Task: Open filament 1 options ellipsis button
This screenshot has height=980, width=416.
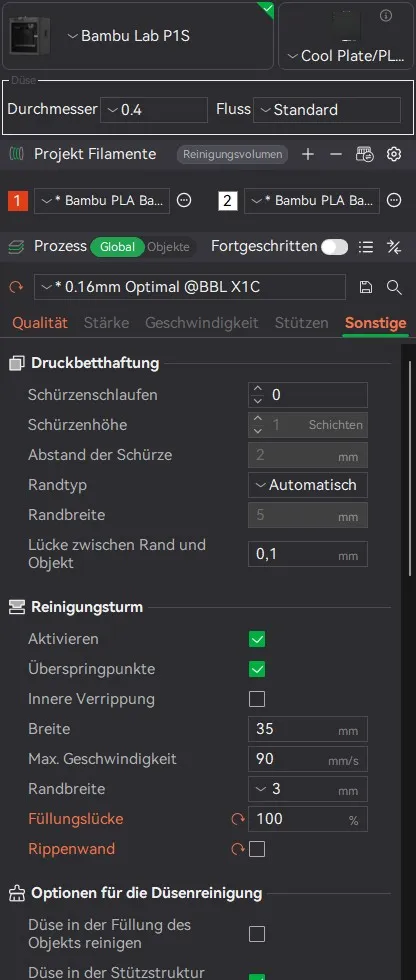Action: coord(184,201)
